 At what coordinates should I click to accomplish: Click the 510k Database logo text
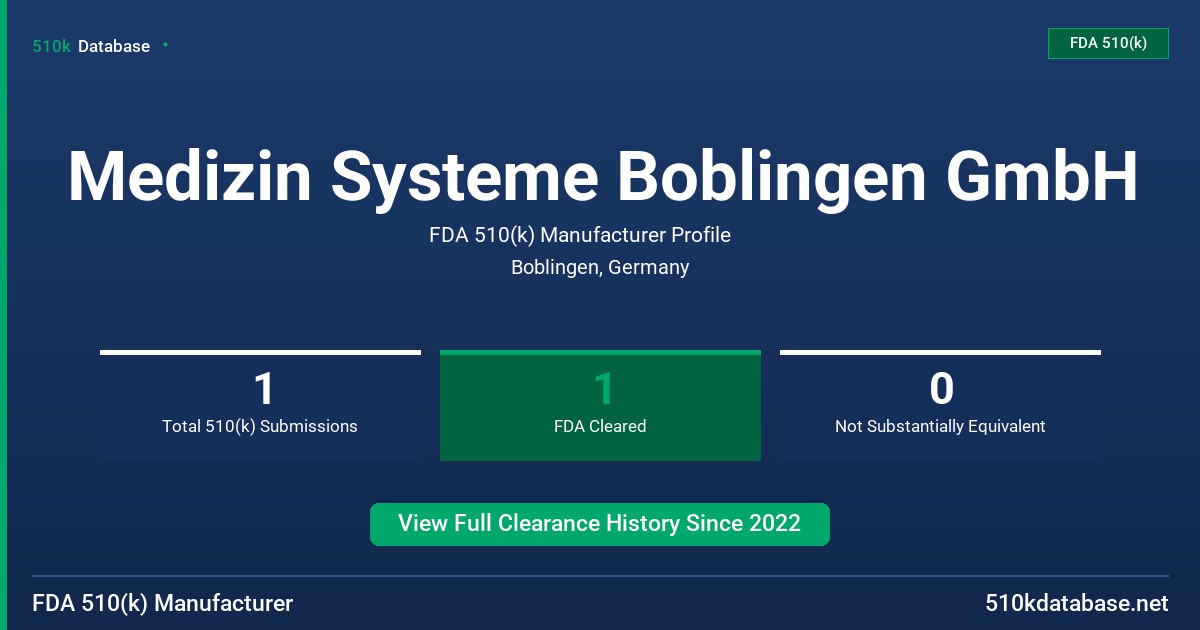pyautogui.click(x=91, y=46)
